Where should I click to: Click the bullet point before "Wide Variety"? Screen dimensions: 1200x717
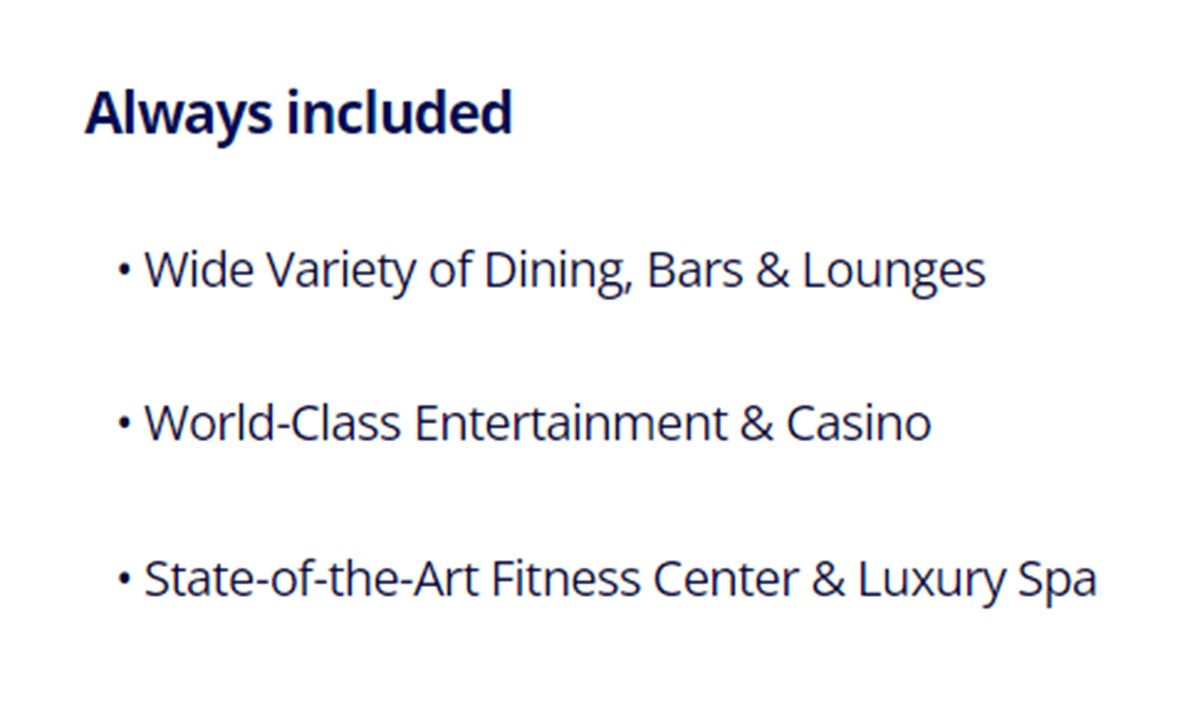(x=125, y=270)
